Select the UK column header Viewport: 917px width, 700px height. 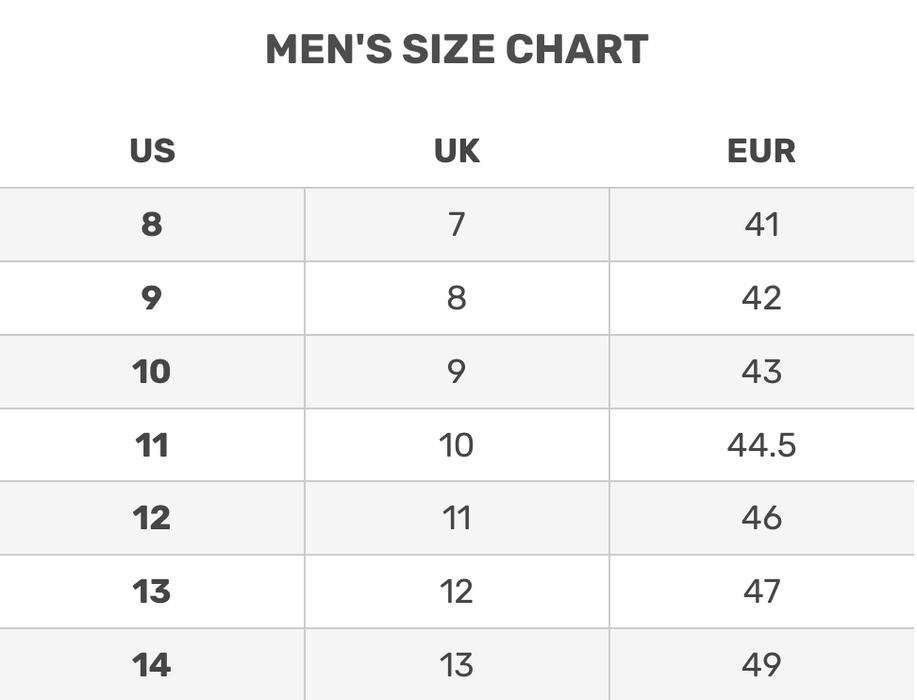click(x=457, y=151)
